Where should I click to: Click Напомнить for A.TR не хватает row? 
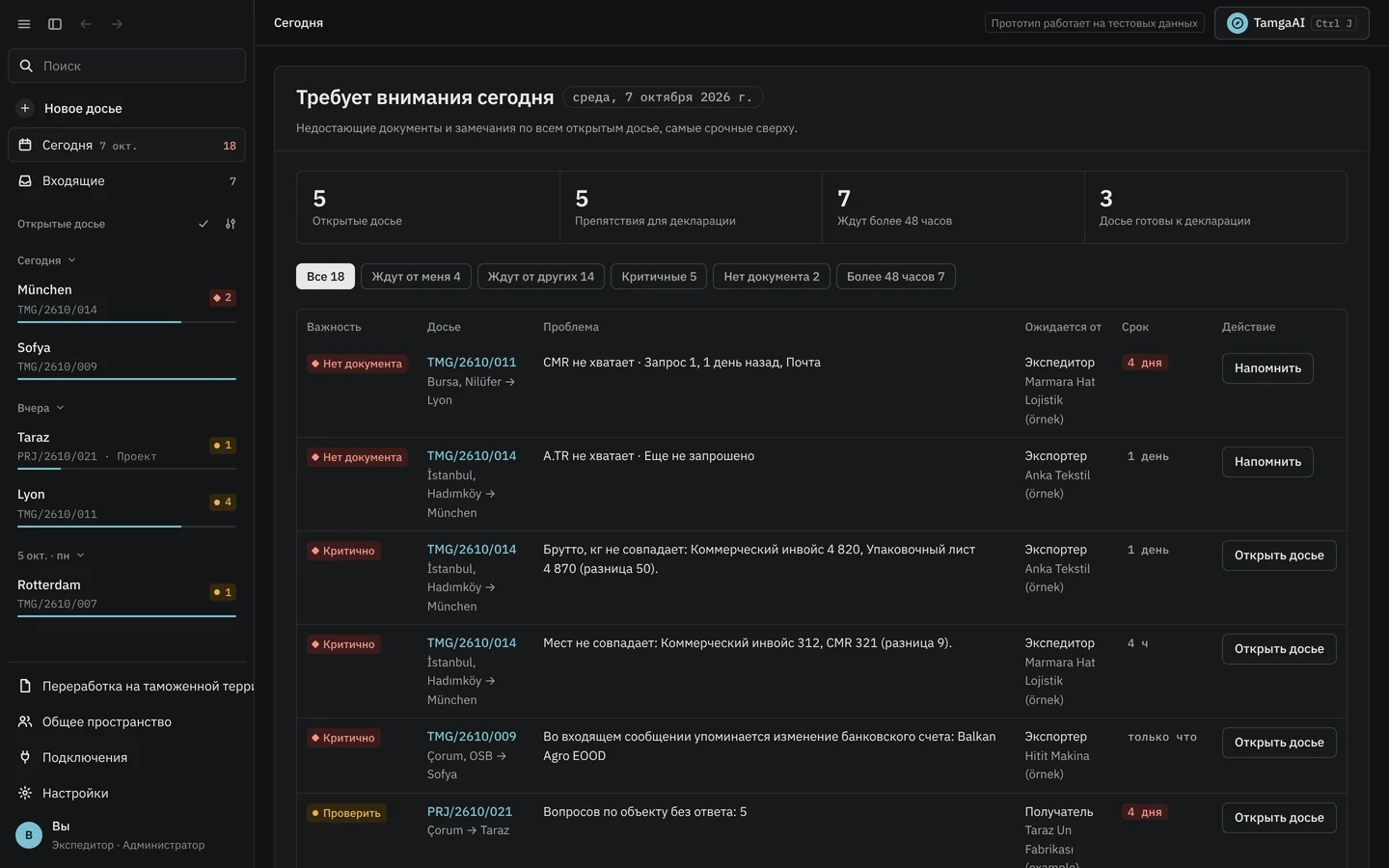click(1267, 462)
